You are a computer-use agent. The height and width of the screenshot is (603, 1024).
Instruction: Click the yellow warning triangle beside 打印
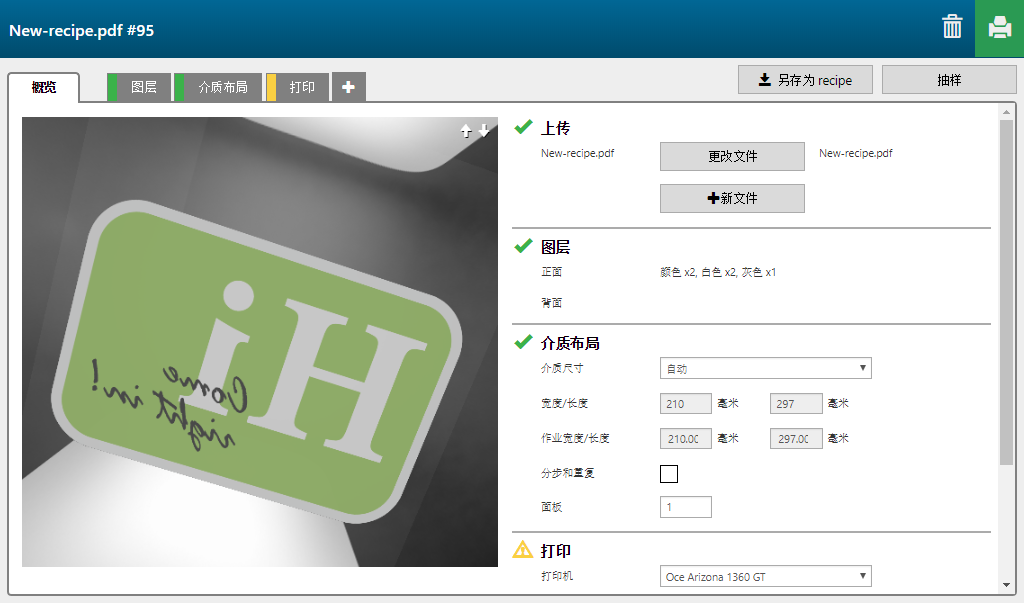[x=523, y=549]
